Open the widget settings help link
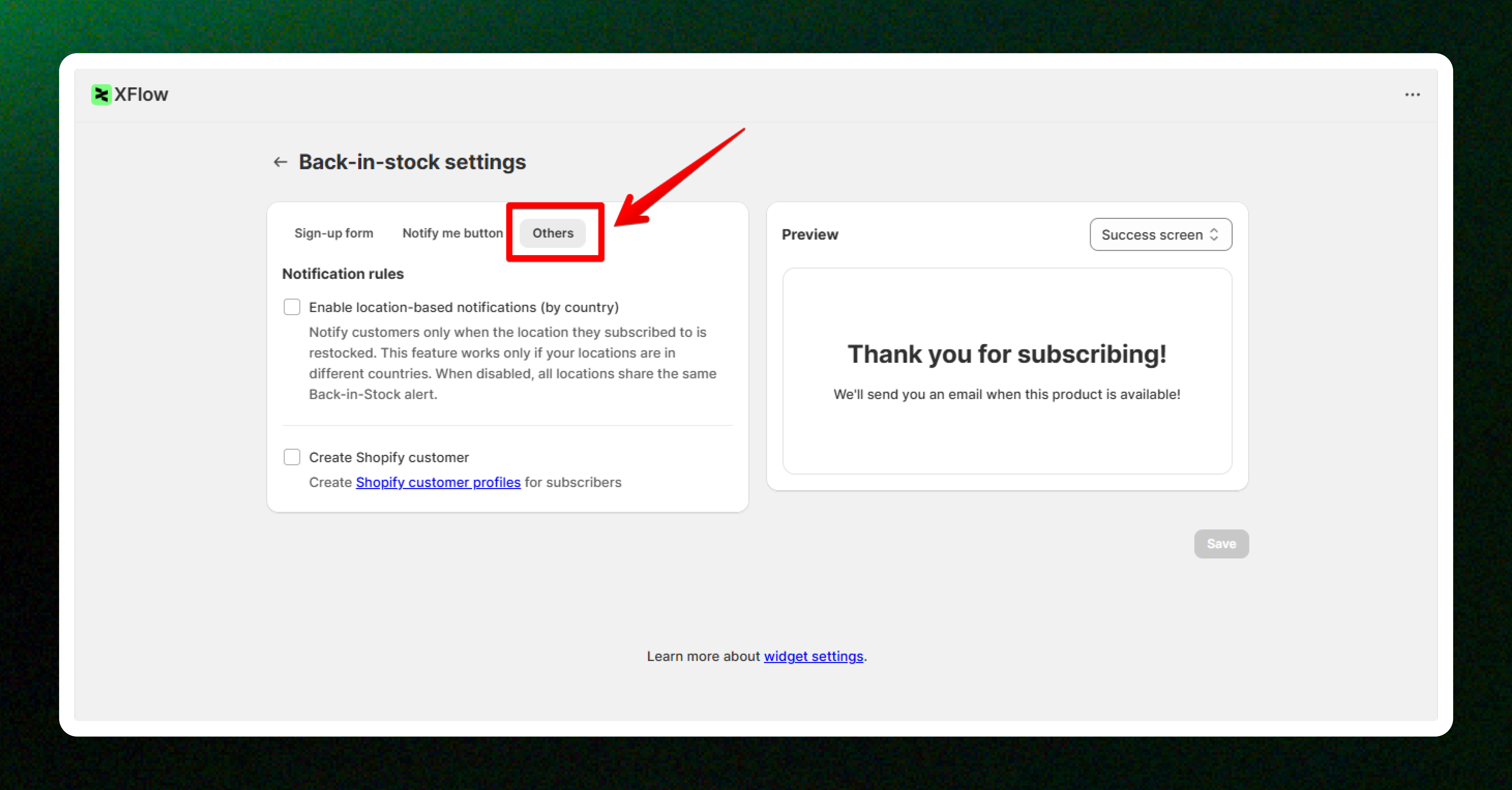The width and height of the screenshot is (1512, 790). tap(813, 656)
